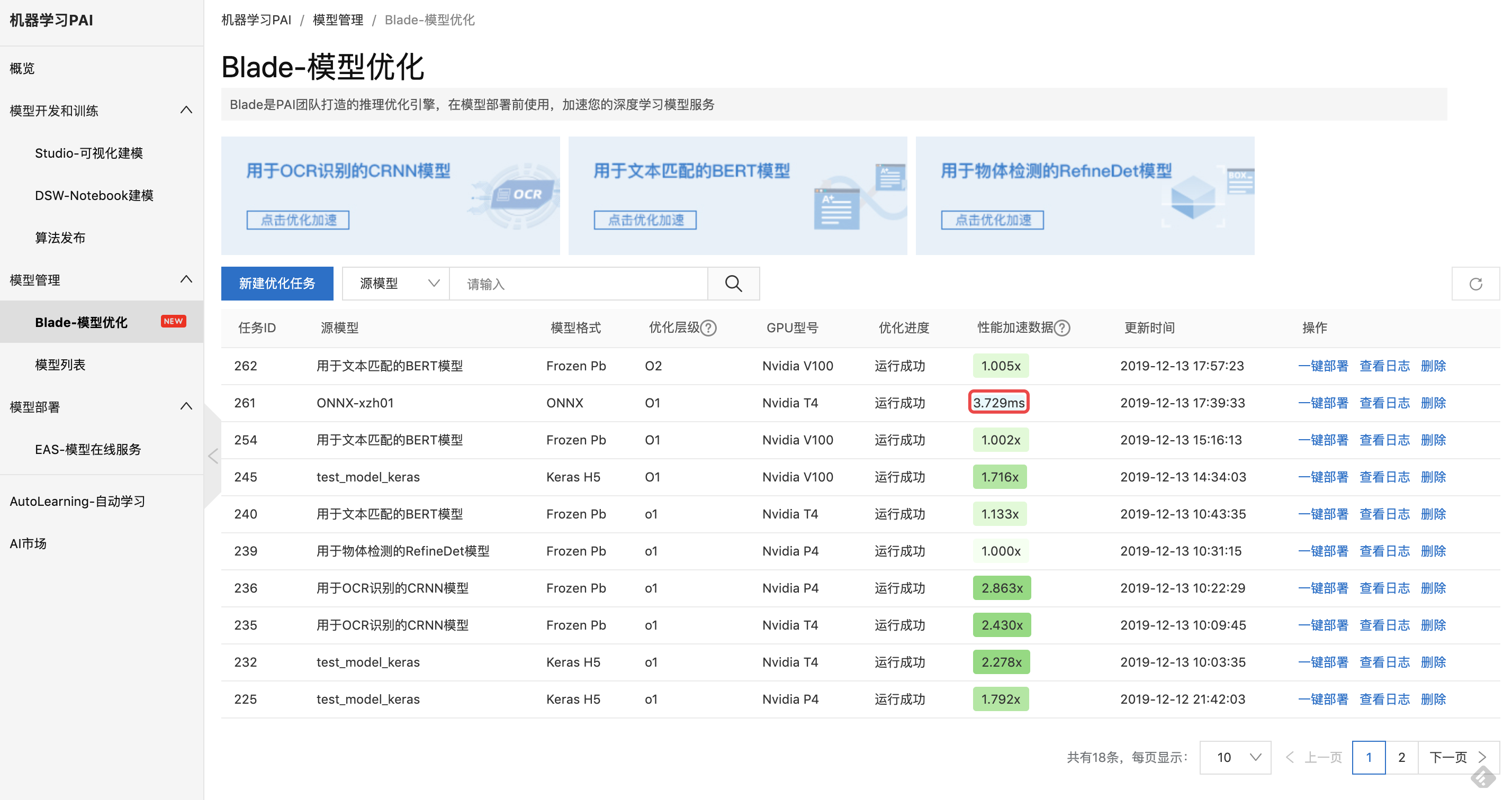The height and width of the screenshot is (800, 1512).
Task: Click the 3.729ms performance value
Action: click(x=998, y=403)
